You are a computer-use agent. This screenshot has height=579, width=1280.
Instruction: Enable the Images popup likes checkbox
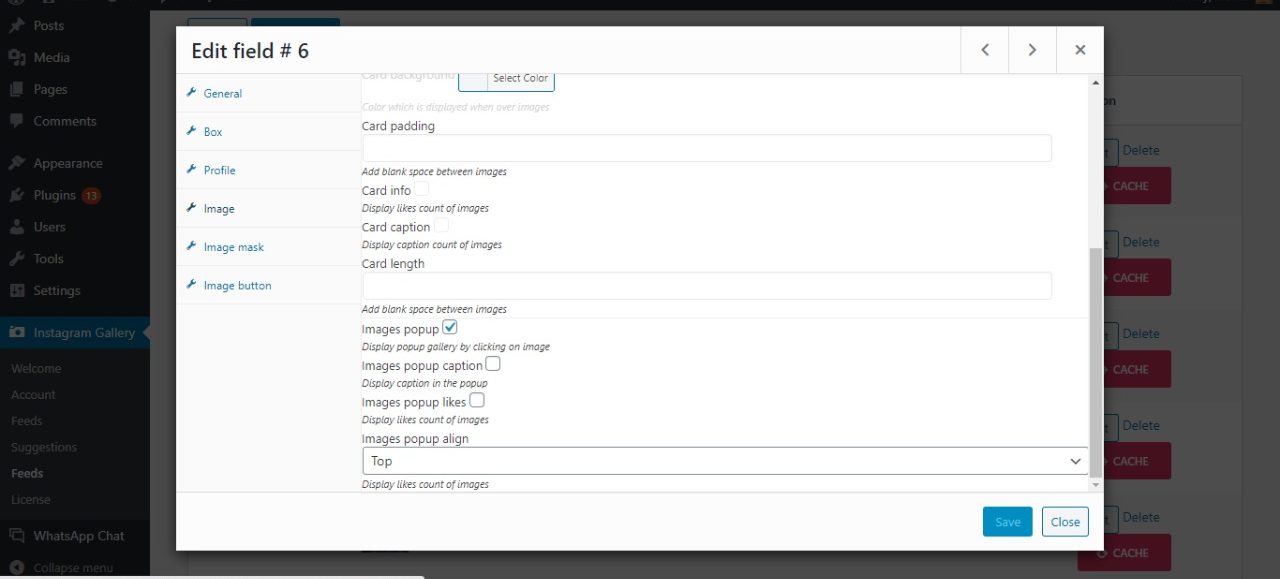coord(477,401)
